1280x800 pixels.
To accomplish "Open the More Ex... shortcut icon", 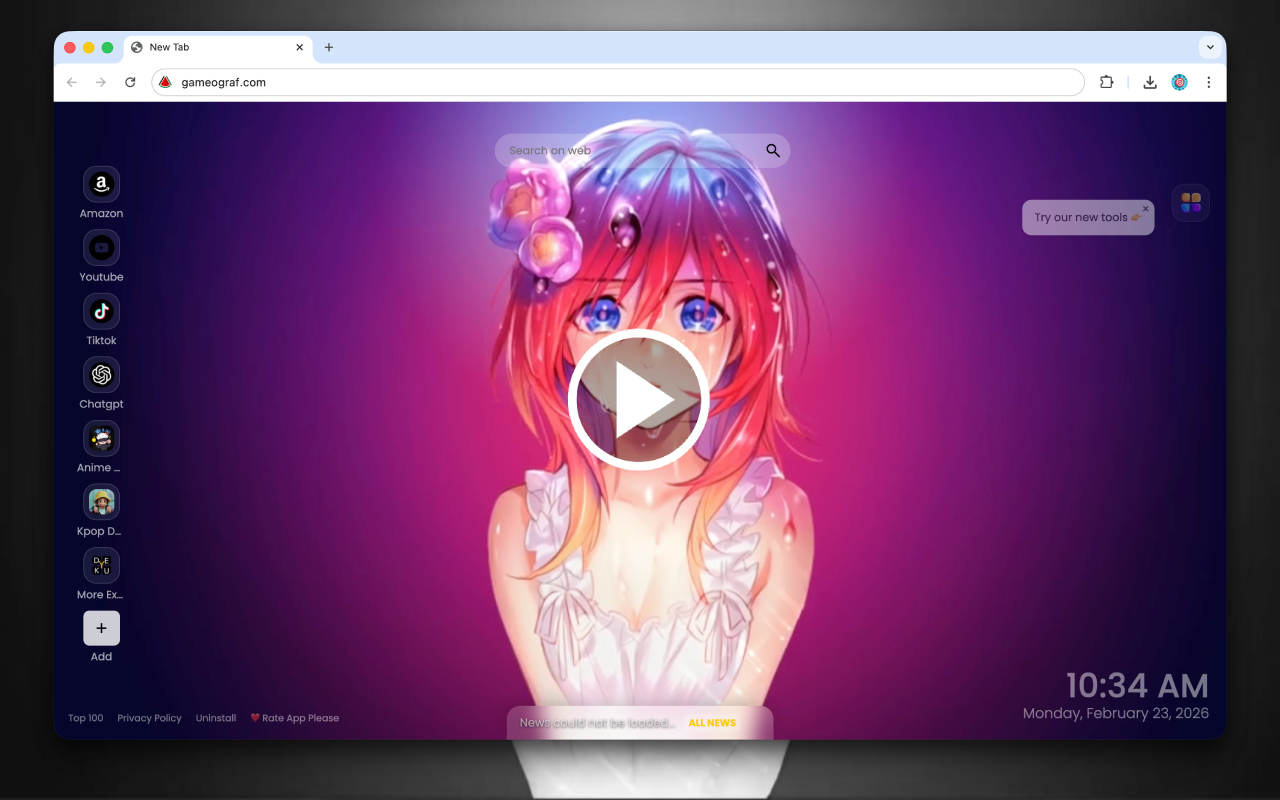I will point(101,565).
